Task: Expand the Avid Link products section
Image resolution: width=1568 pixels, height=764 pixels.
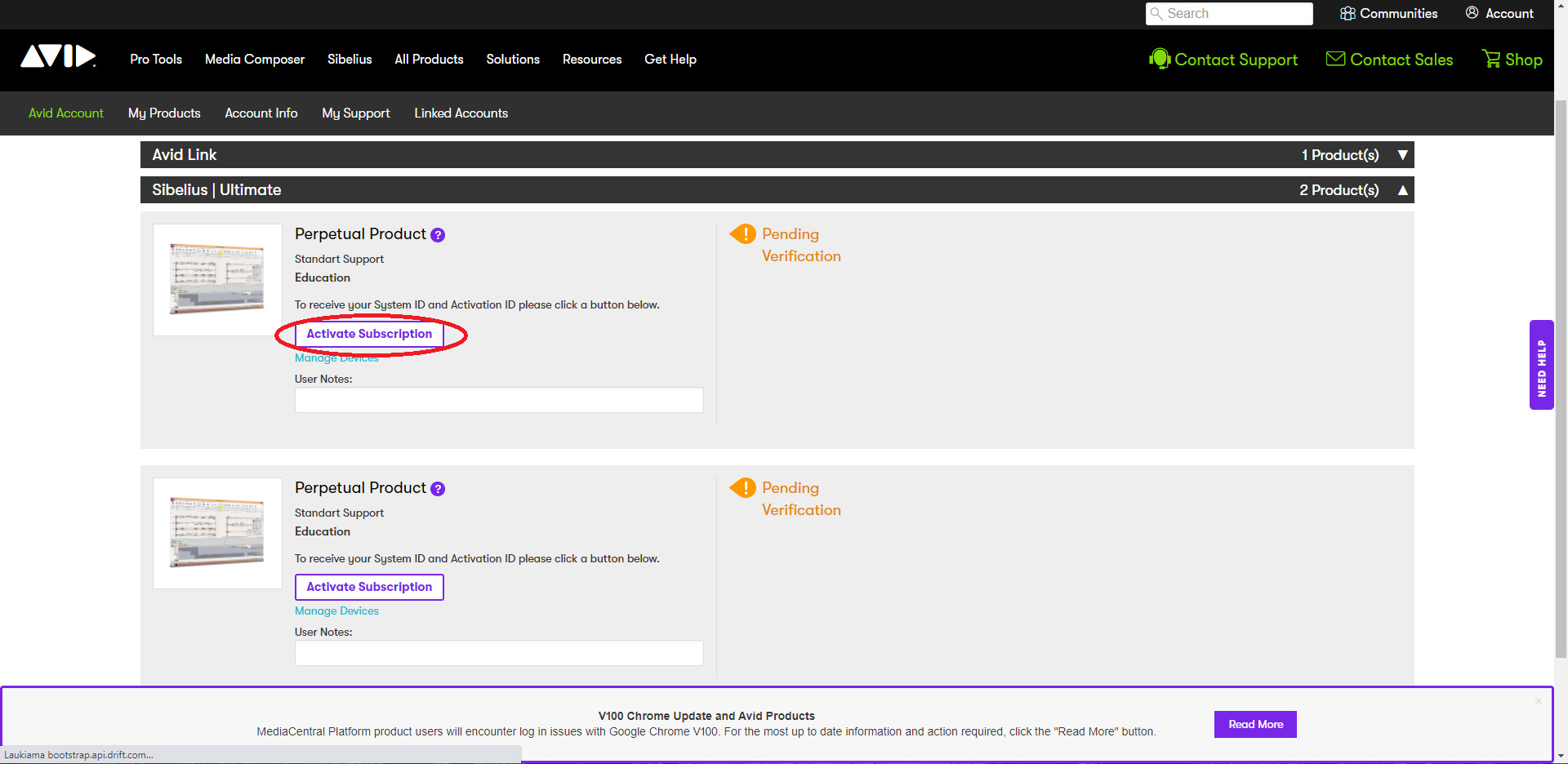Action: pos(1402,155)
